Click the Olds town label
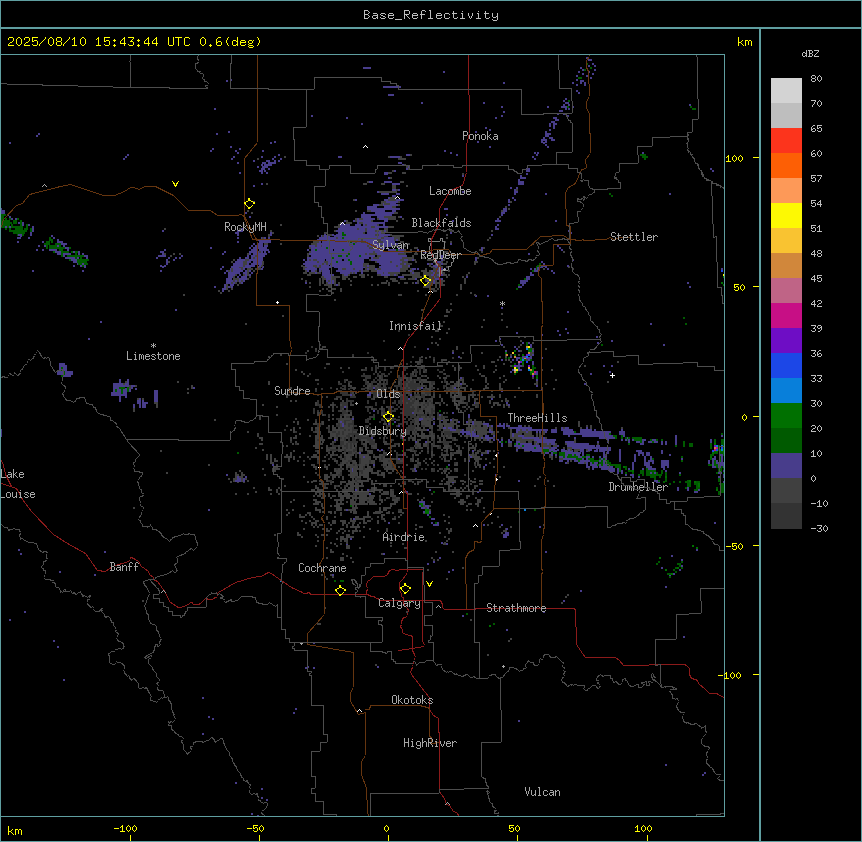The image size is (862, 842). coord(388,394)
